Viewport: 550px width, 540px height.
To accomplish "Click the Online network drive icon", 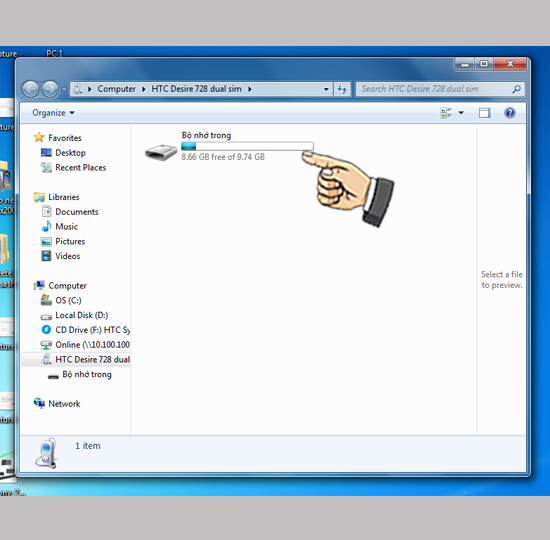I will [x=46, y=345].
